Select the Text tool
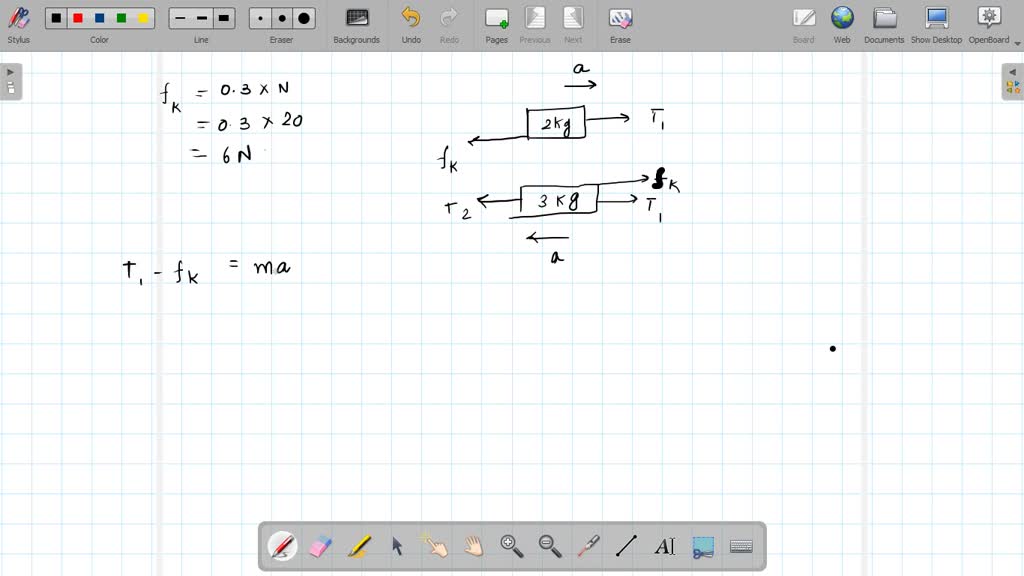This screenshot has width=1024, height=576. click(666, 545)
